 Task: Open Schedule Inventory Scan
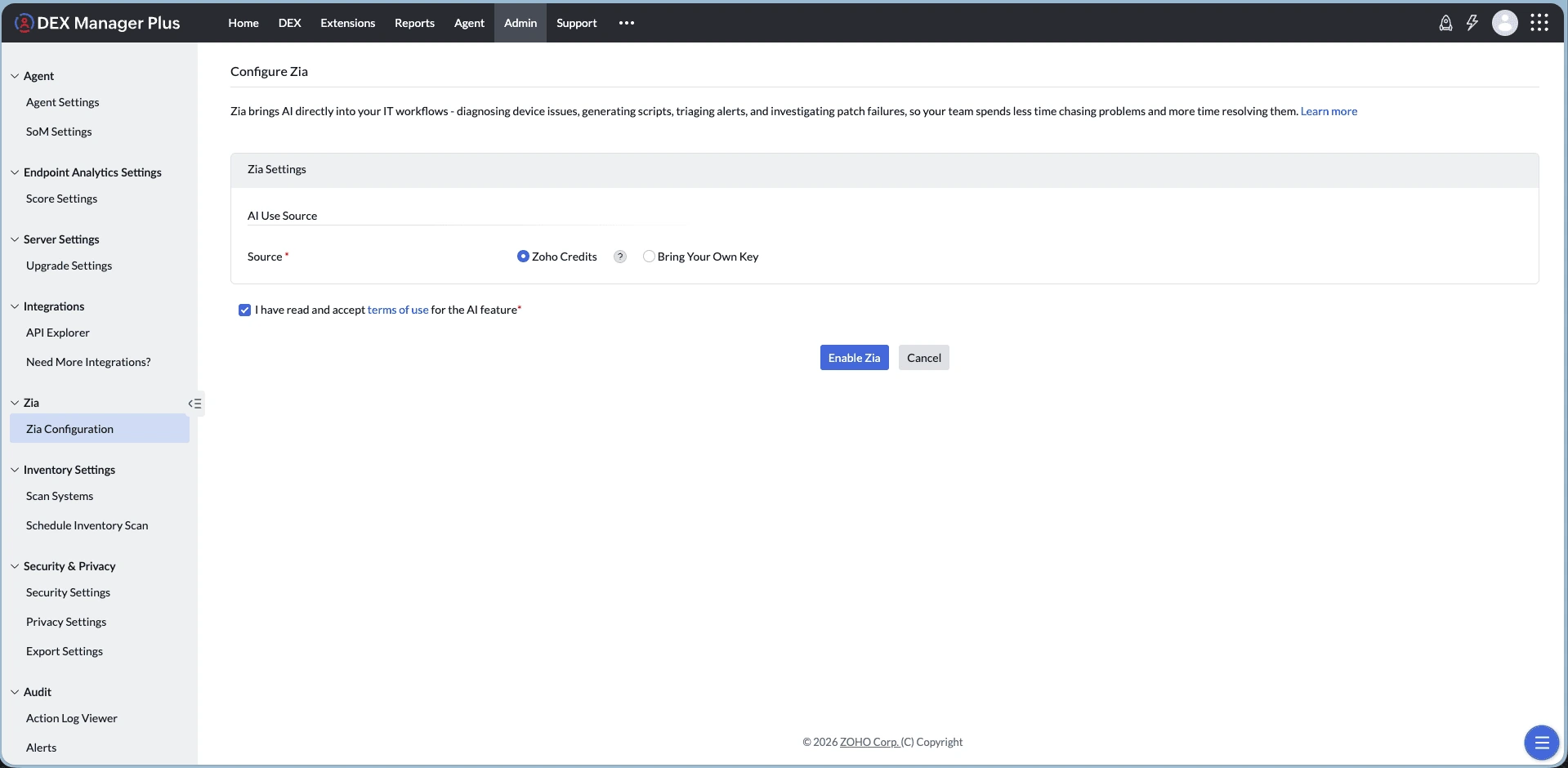[87, 525]
